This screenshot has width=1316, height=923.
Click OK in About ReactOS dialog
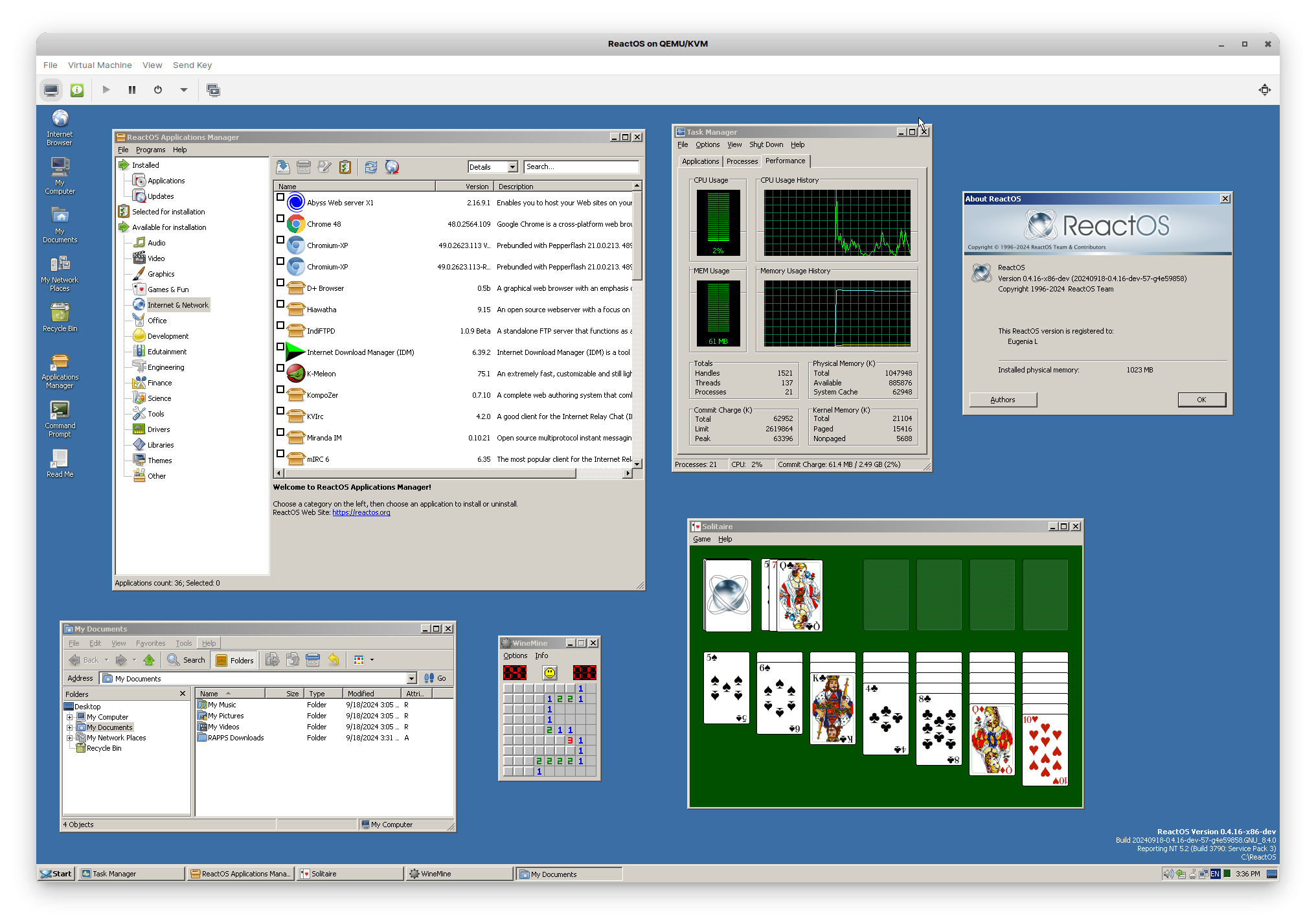coord(1201,400)
